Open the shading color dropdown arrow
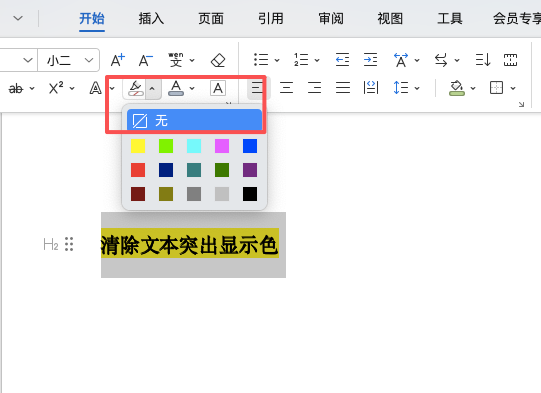This screenshot has height=393, width=541. 473,89
